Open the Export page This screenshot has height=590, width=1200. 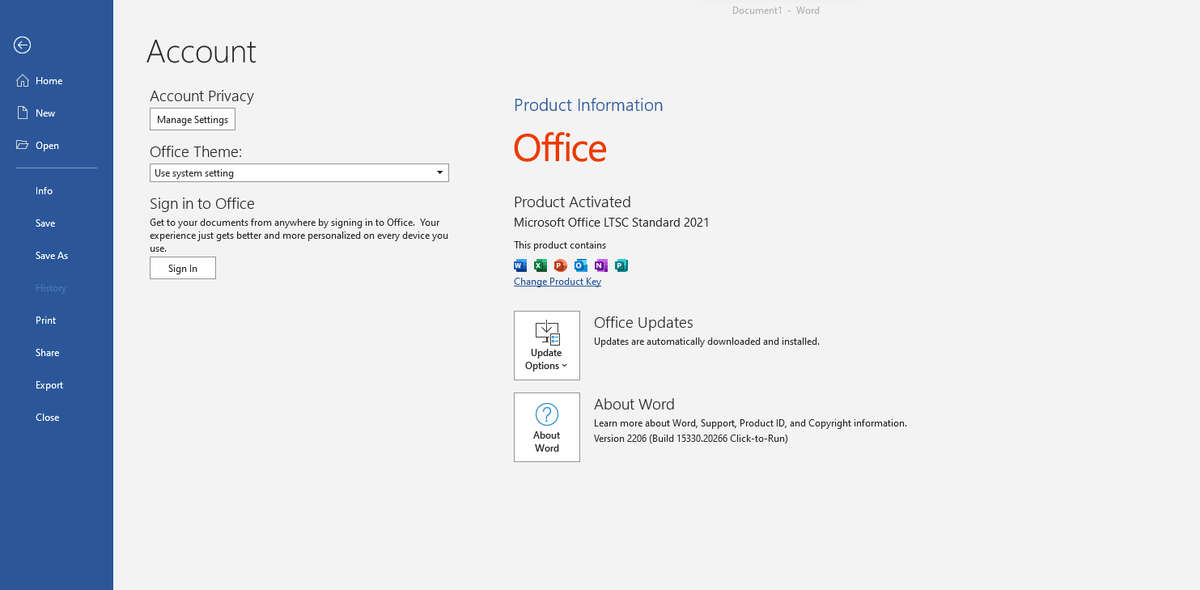pyautogui.click(x=49, y=385)
